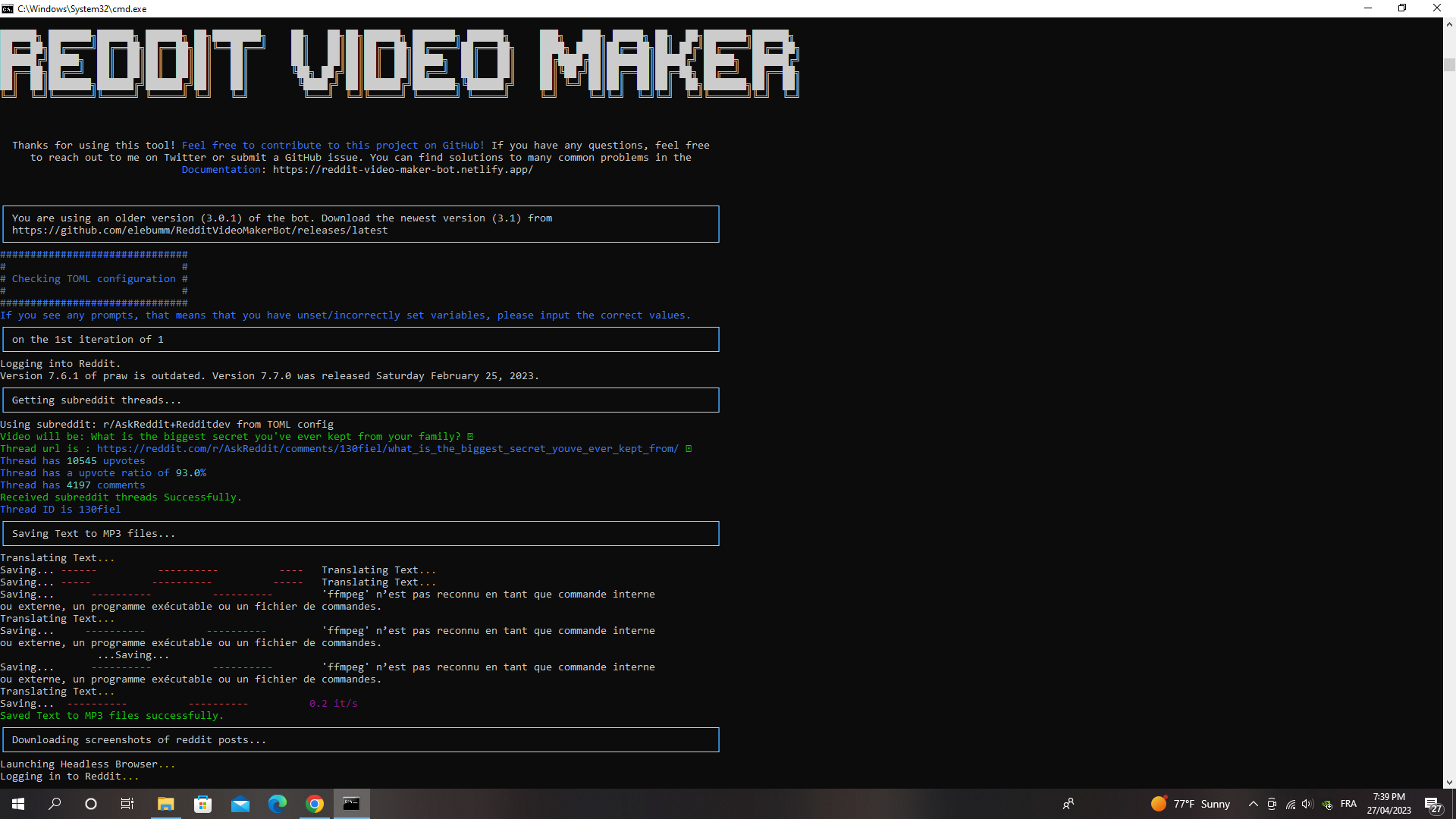Select the Task View icon
Viewport: 1456px width, 819px height.
tap(127, 803)
